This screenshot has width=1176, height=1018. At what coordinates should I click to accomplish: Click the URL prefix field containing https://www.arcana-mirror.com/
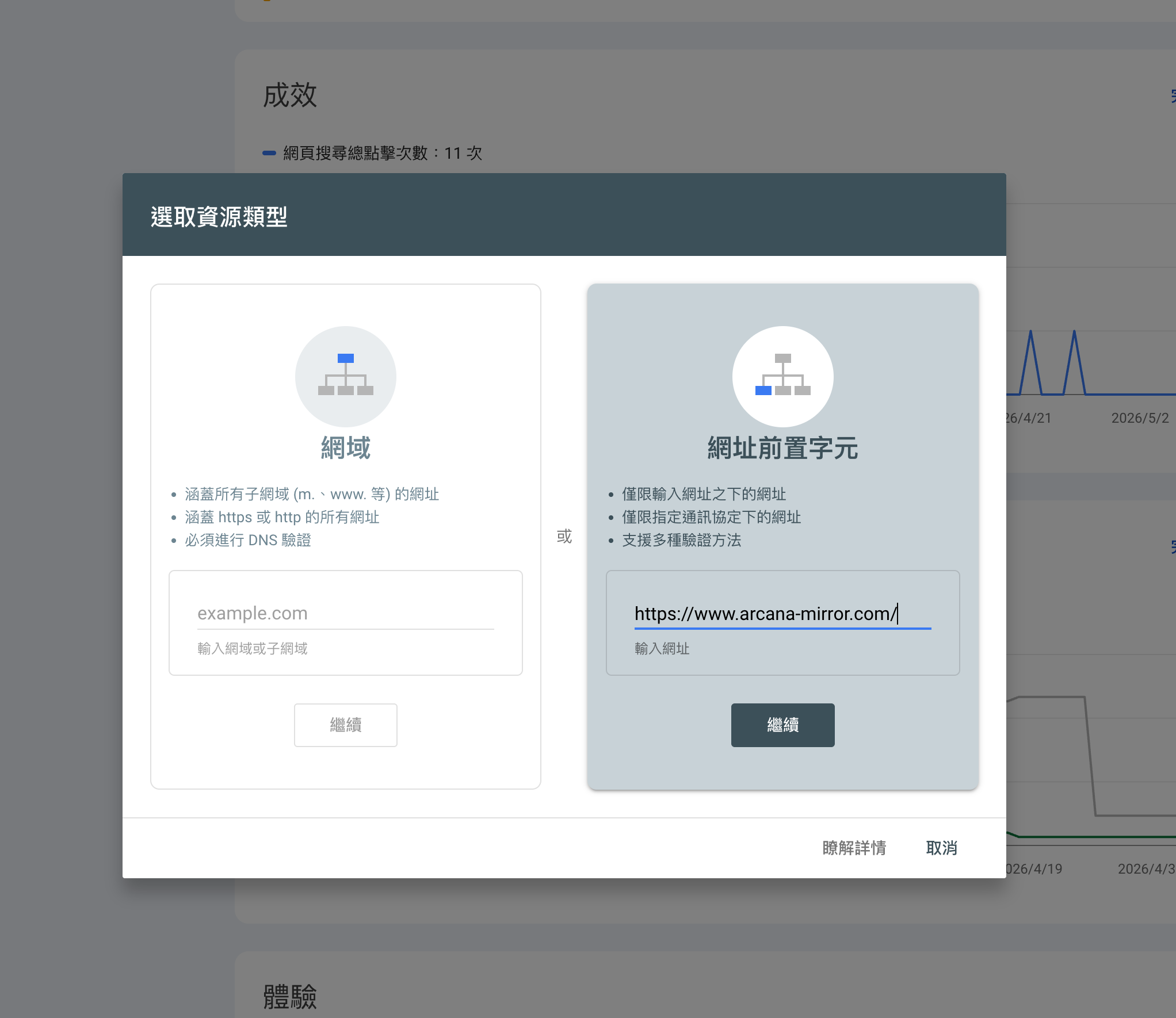pos(782,613)
